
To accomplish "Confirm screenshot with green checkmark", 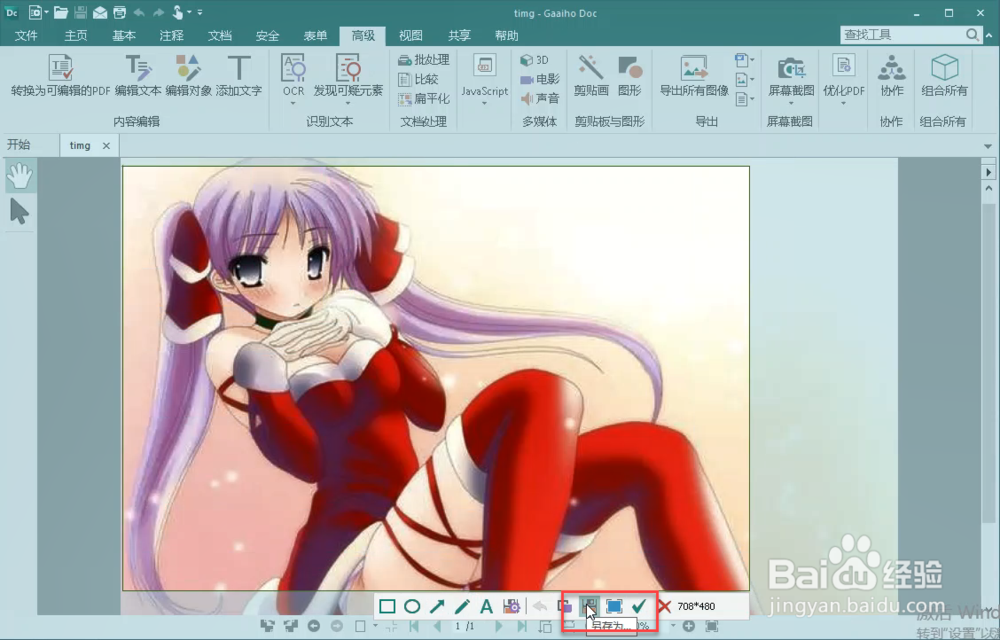I will 639,606.
